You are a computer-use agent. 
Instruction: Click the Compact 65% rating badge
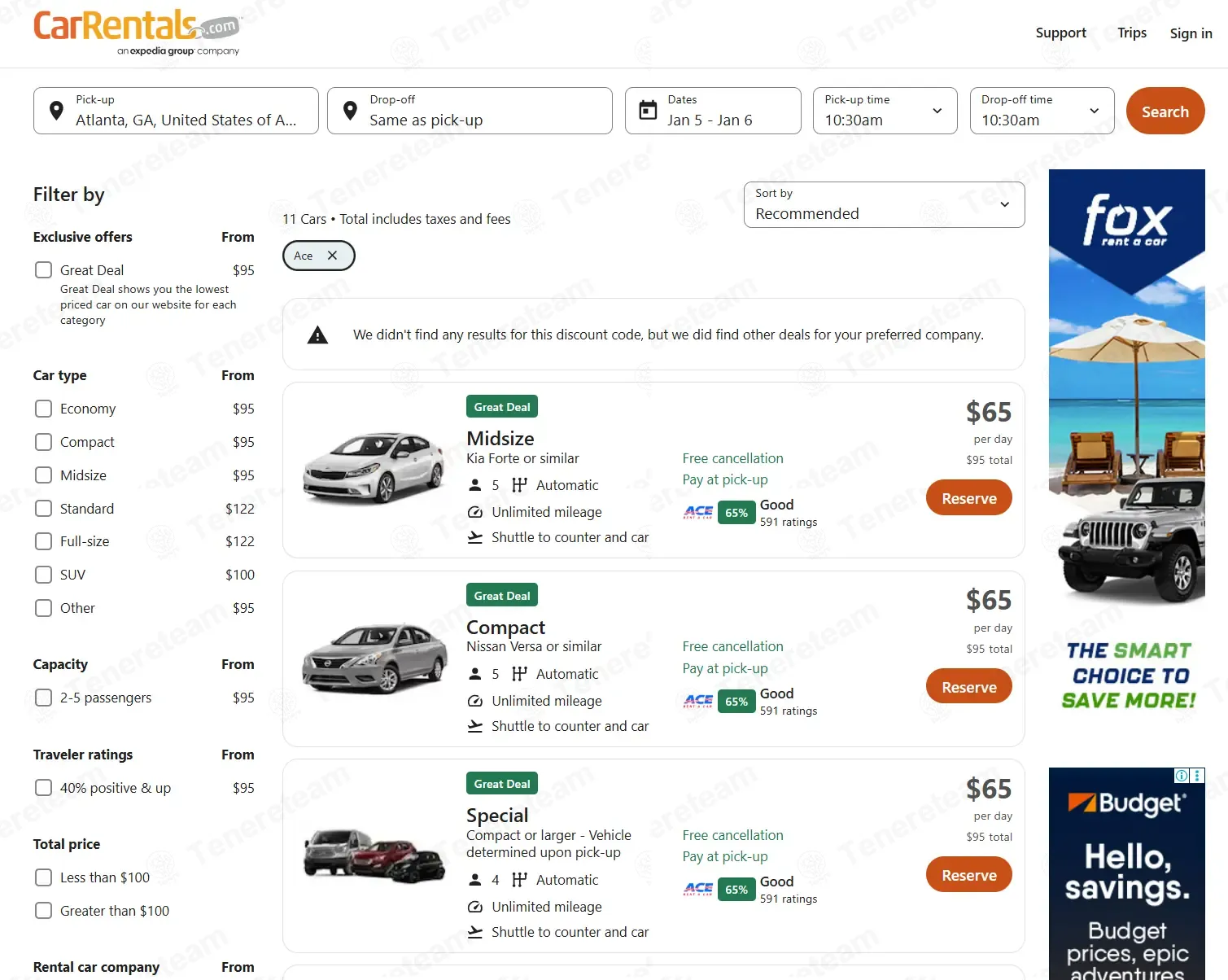[x=736, y=702]
